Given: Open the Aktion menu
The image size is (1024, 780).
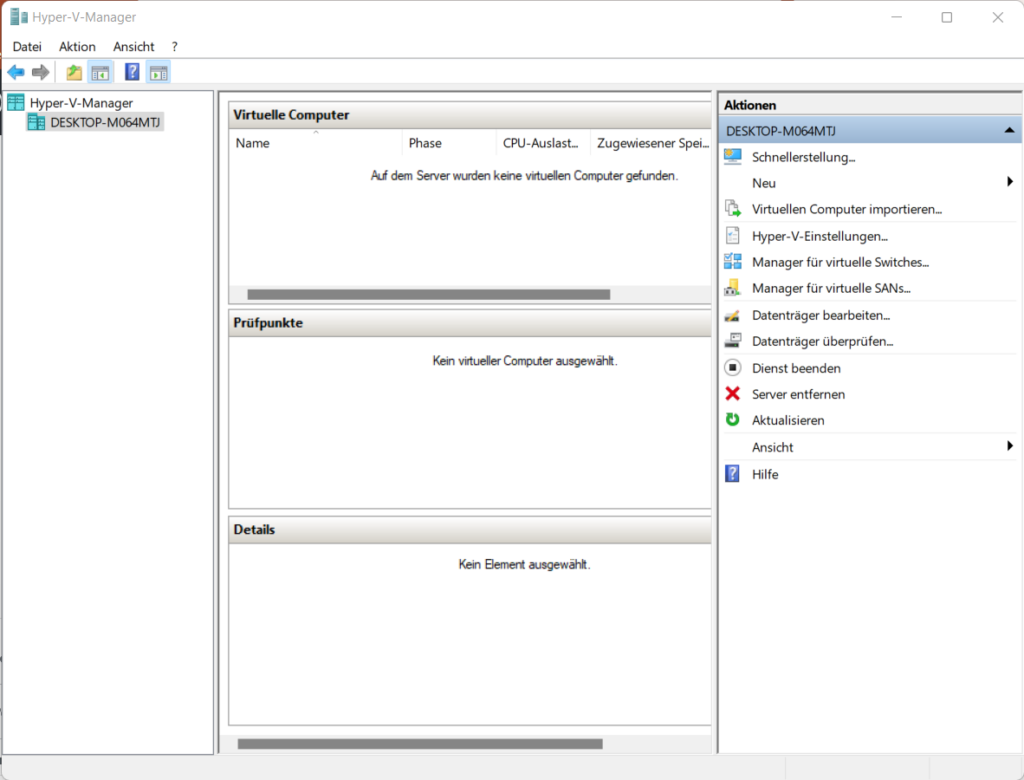Looking at the screenshot, I should tap(77, 46).
